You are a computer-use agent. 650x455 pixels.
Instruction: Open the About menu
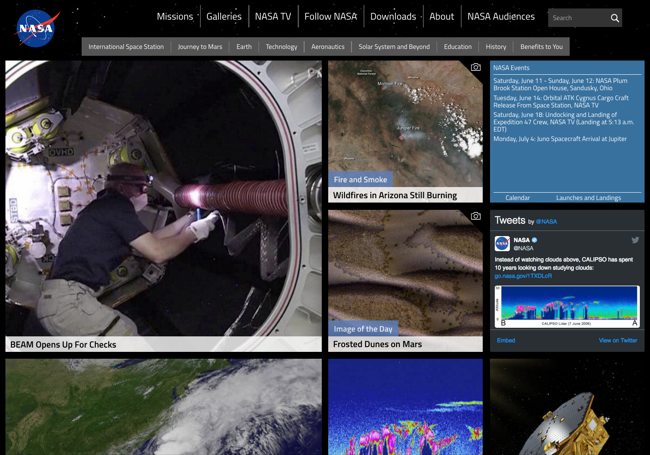(441, 17)
